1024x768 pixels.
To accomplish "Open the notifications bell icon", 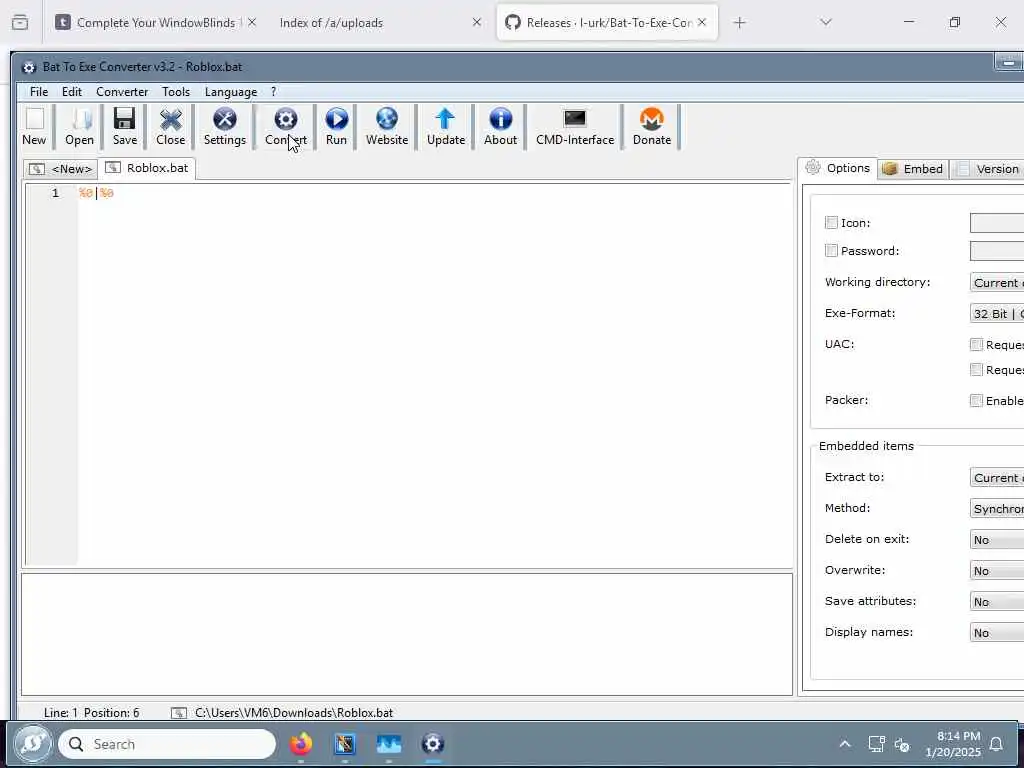I will coord(996,744).
